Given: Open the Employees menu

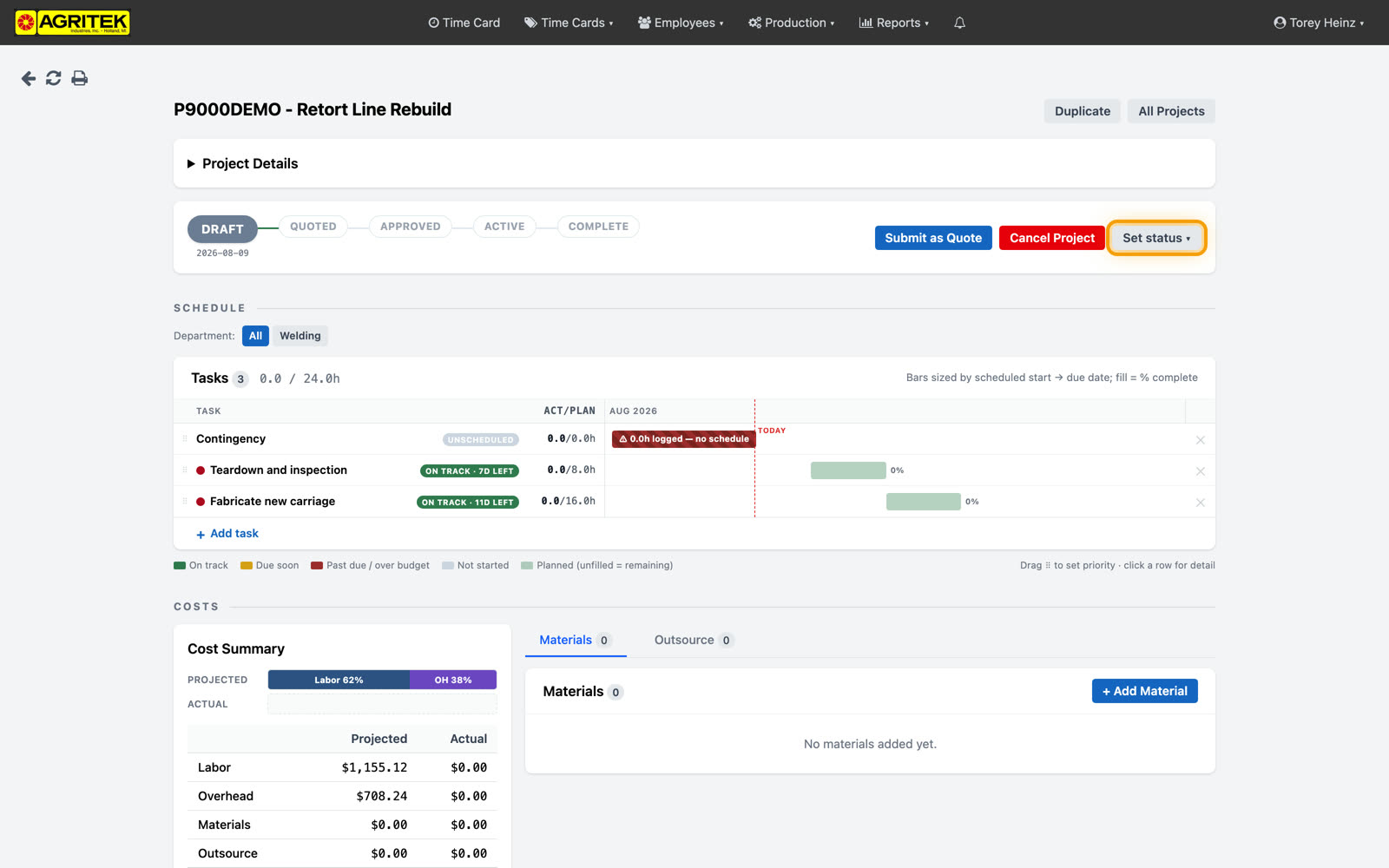Looking at the screenshot, I should tap(681, 23).
